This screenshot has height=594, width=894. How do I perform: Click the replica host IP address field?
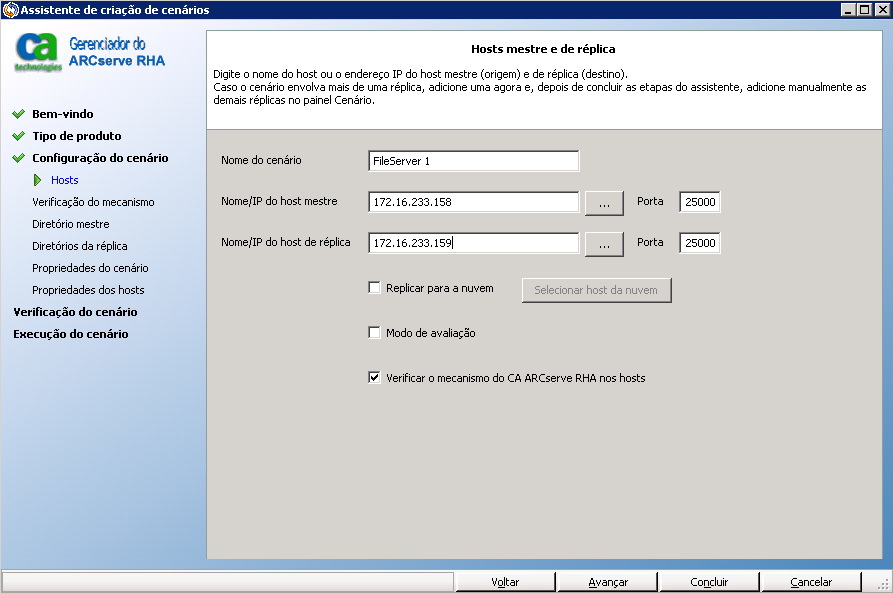(x=473, y=243)
